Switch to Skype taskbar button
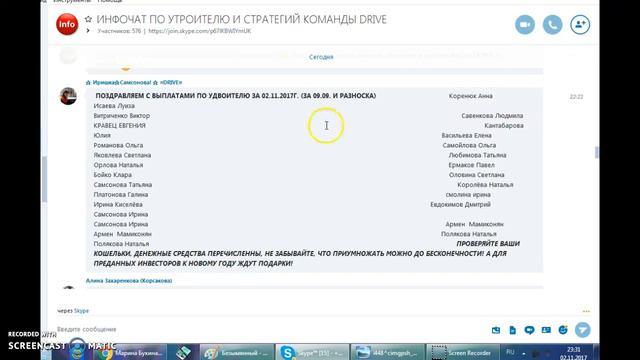Viewport: 640px width, 360px height. pyautogui.click(x=312, y=352)
